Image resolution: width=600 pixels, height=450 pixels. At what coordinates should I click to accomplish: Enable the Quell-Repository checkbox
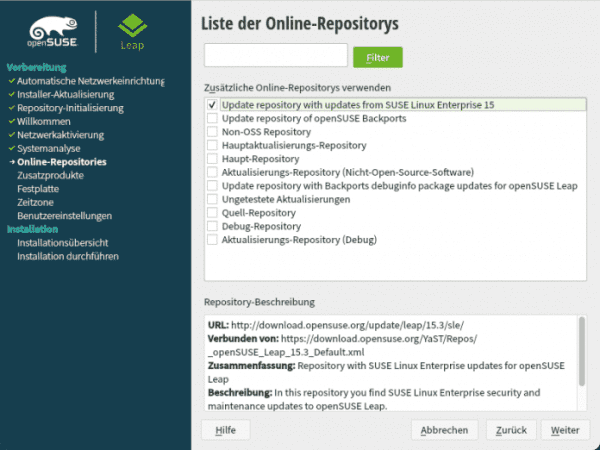point(212,213)
